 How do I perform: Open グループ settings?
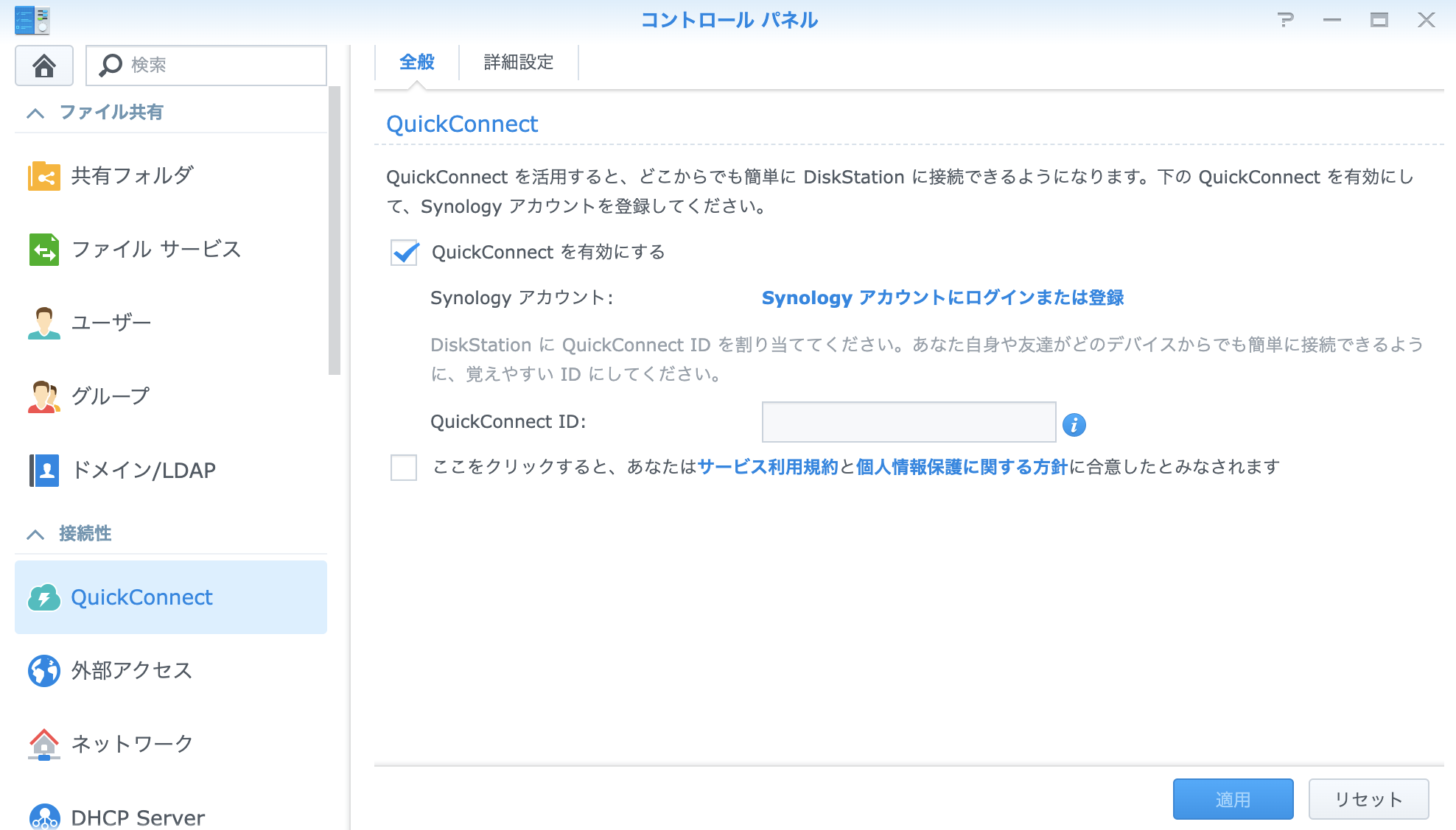click(x=171, y=397)
